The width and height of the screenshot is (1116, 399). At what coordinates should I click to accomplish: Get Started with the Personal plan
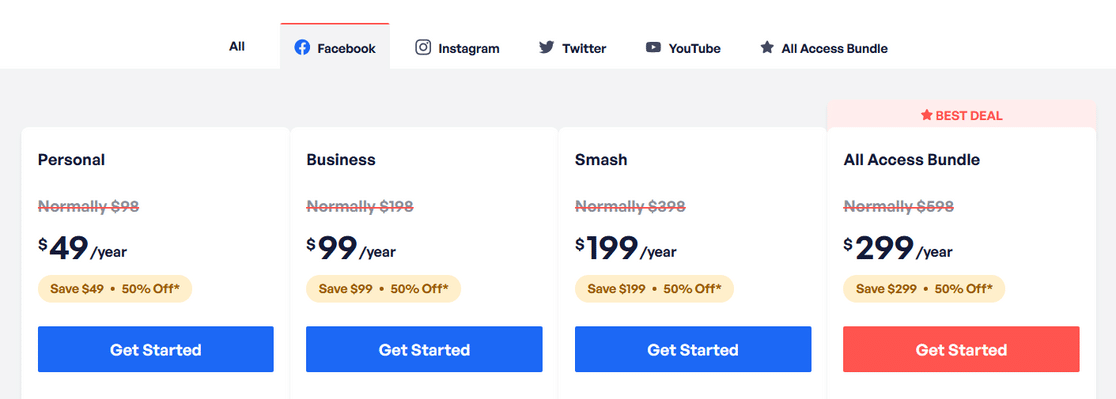tap(155, 349)
